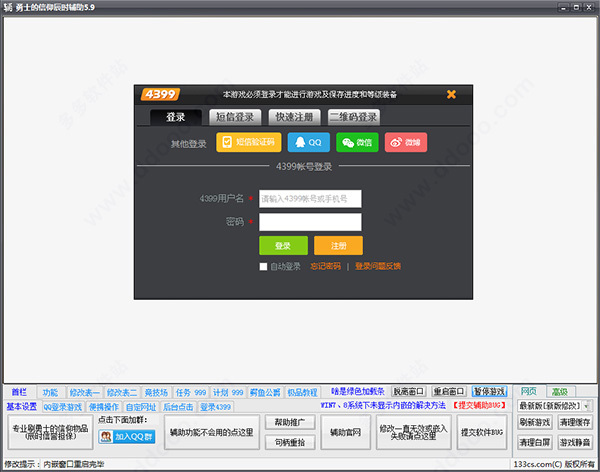Screen dimensions: 600x472
Task: Open the 登录问题反馈 link
Action: 378,266
